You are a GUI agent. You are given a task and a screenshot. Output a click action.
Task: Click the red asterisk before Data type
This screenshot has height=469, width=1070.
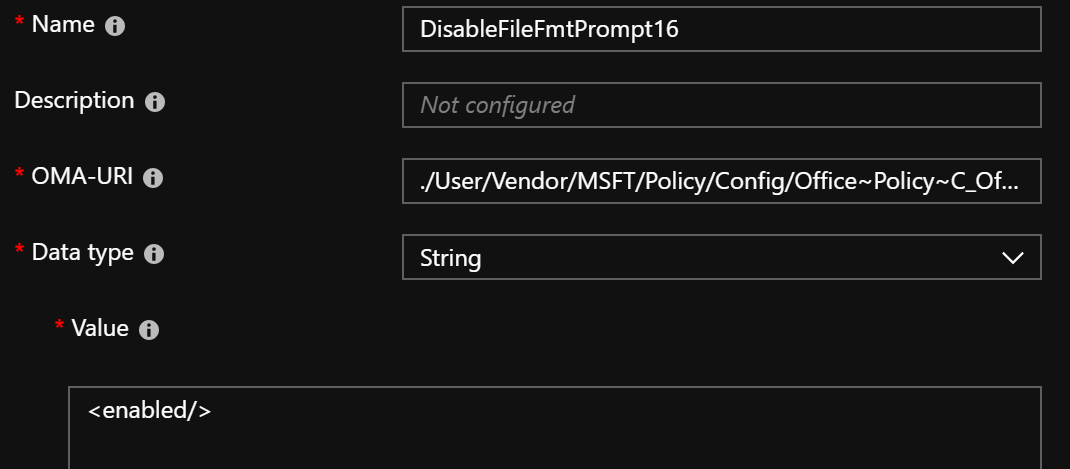[x=19, y=252]
